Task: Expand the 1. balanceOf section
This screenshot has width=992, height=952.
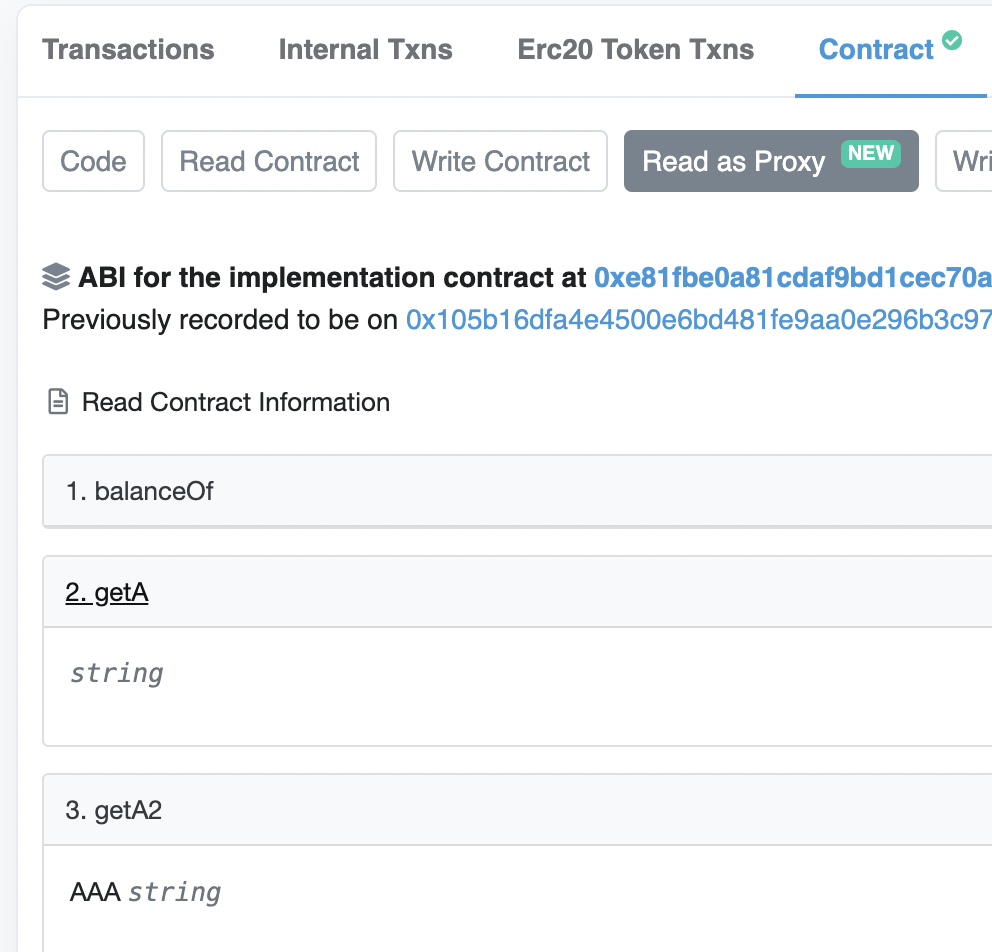Action: [517, 491]
